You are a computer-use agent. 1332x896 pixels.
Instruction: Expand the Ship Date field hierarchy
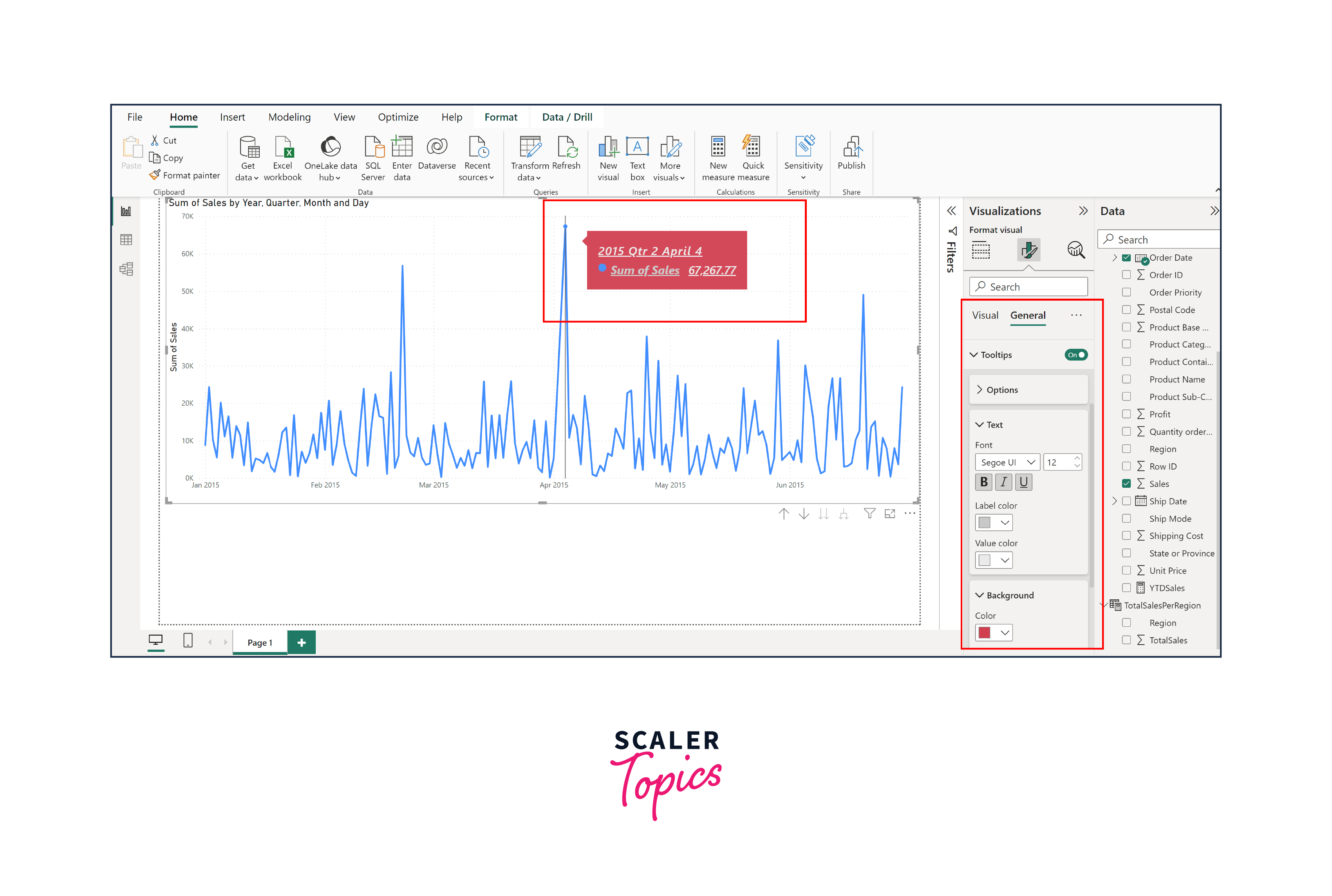click(x=1114, y=501)
